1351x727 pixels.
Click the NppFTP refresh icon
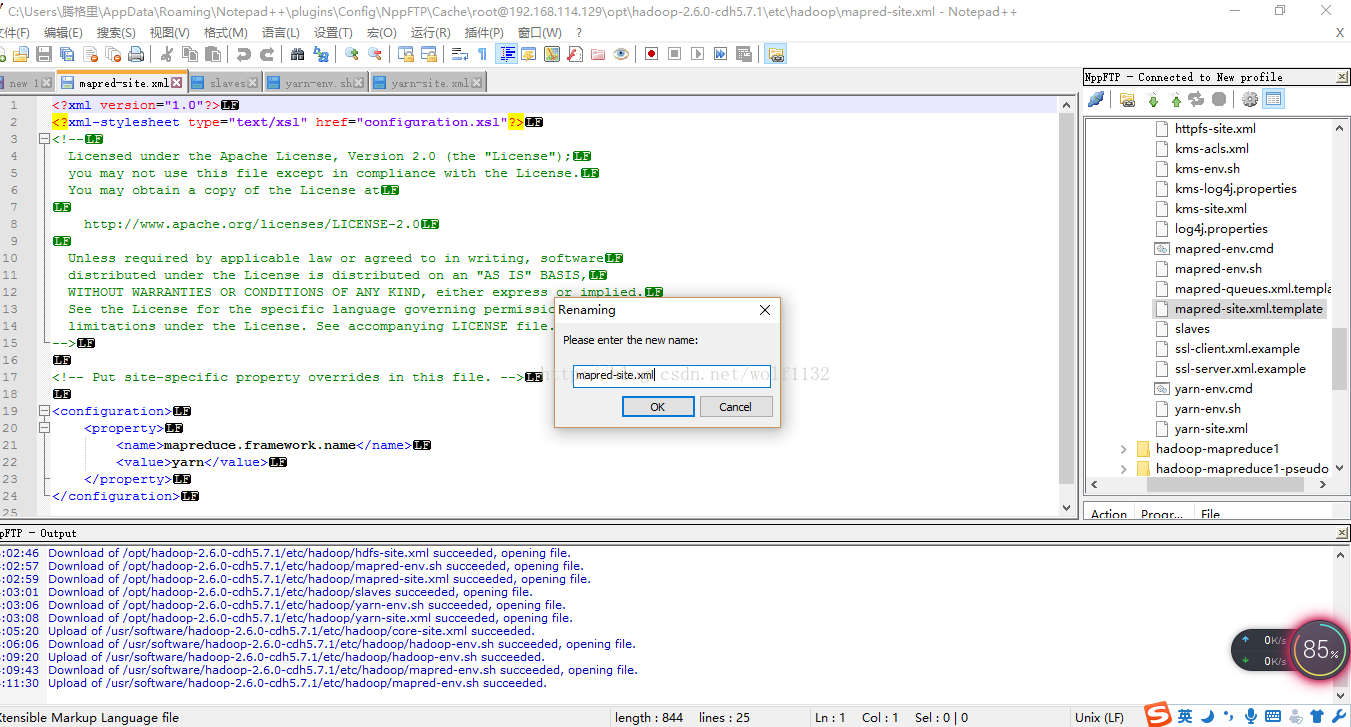pyautogui.click(x=1197, y=99)
